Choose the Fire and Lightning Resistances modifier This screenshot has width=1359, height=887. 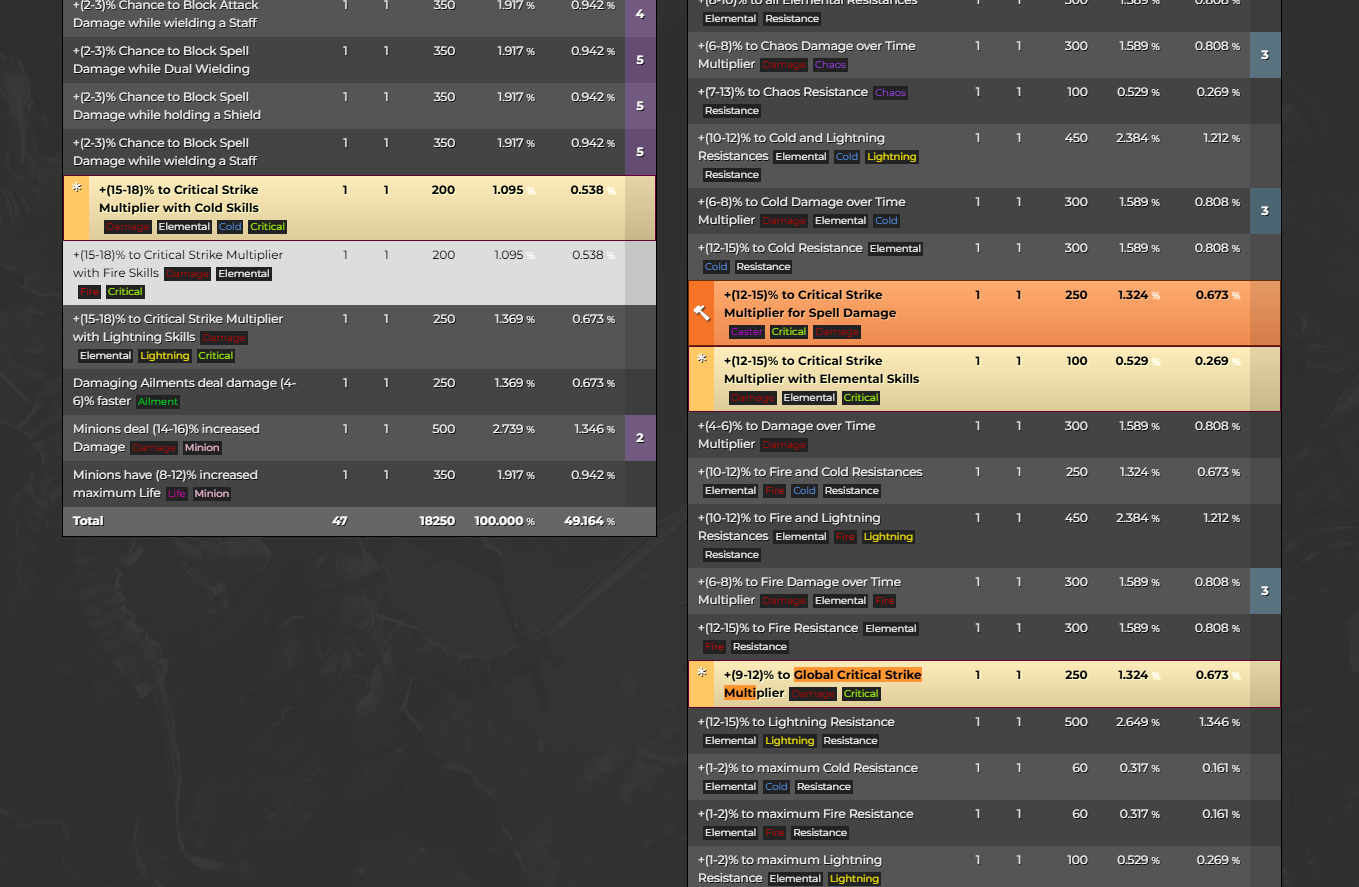point(984,536)
